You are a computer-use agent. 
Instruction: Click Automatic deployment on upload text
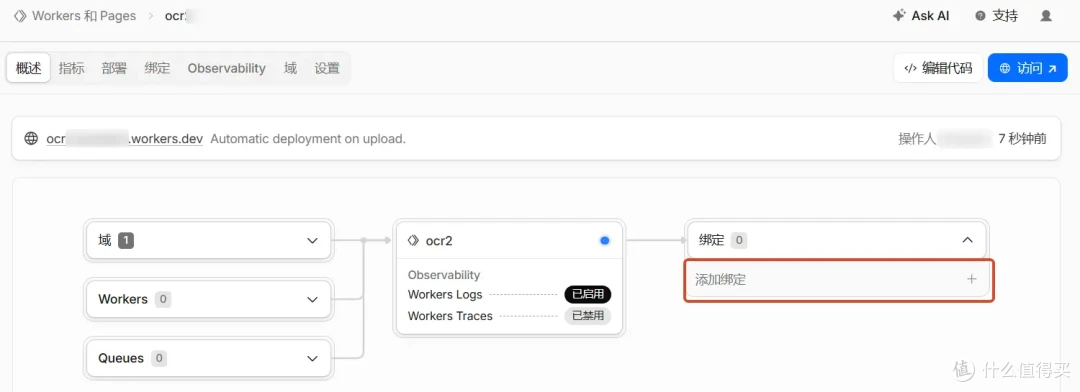click(x=308, y=139)
